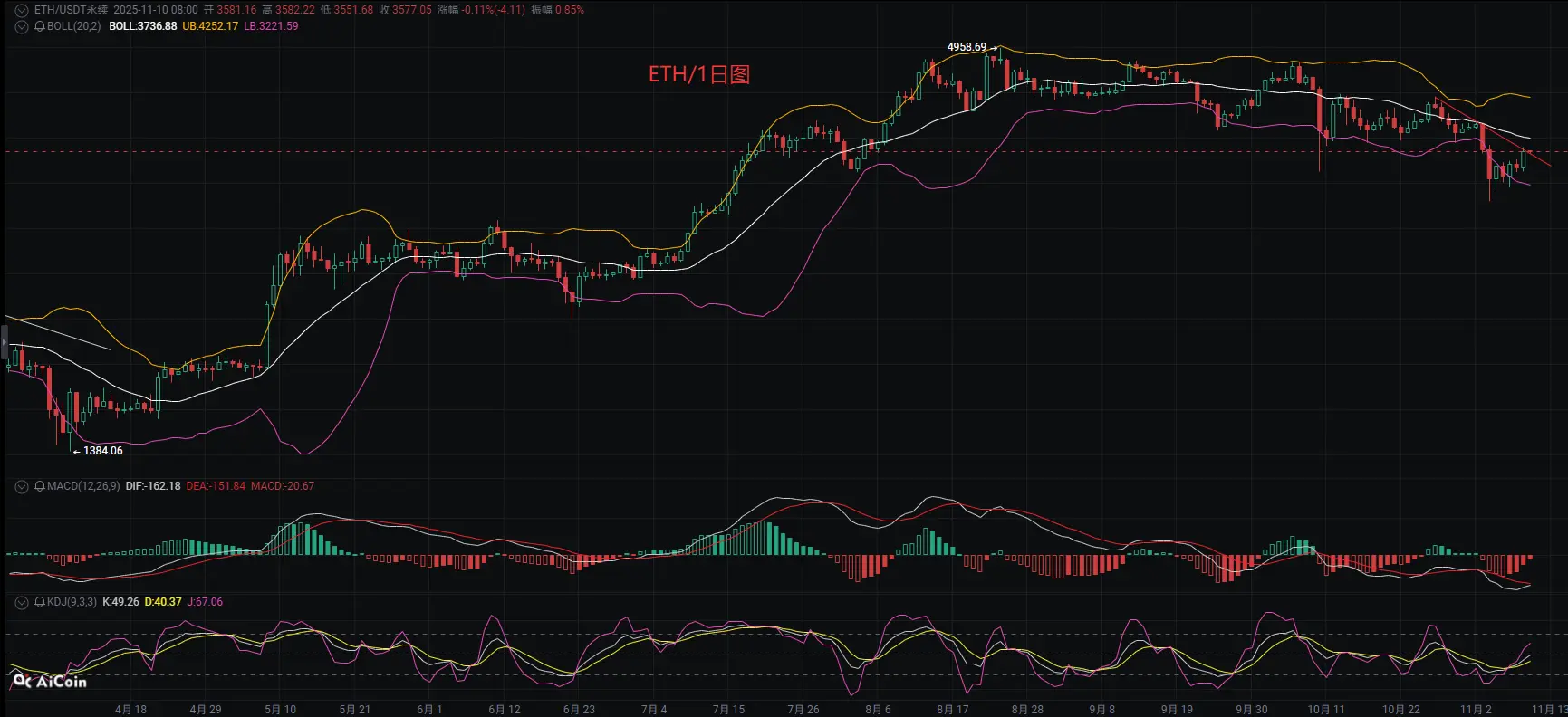Viewport: 1568px width, 717px height.
Task: Collapse the ETH/USDT main chart header chevron
Action: [x=22, y=10]
